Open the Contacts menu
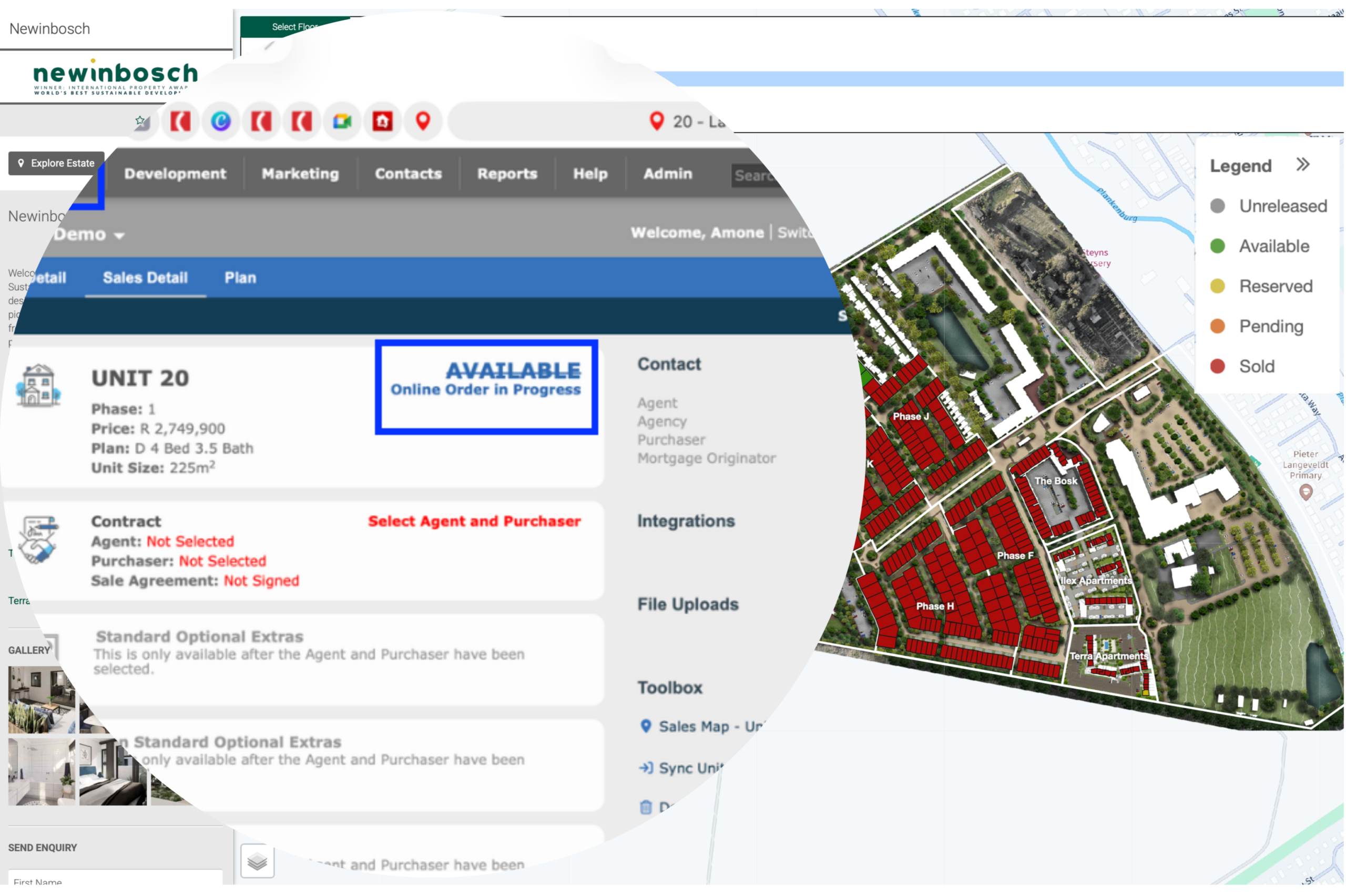Image resolution: width=1346 pixels, height=896 pixels. tap(409, 174)
